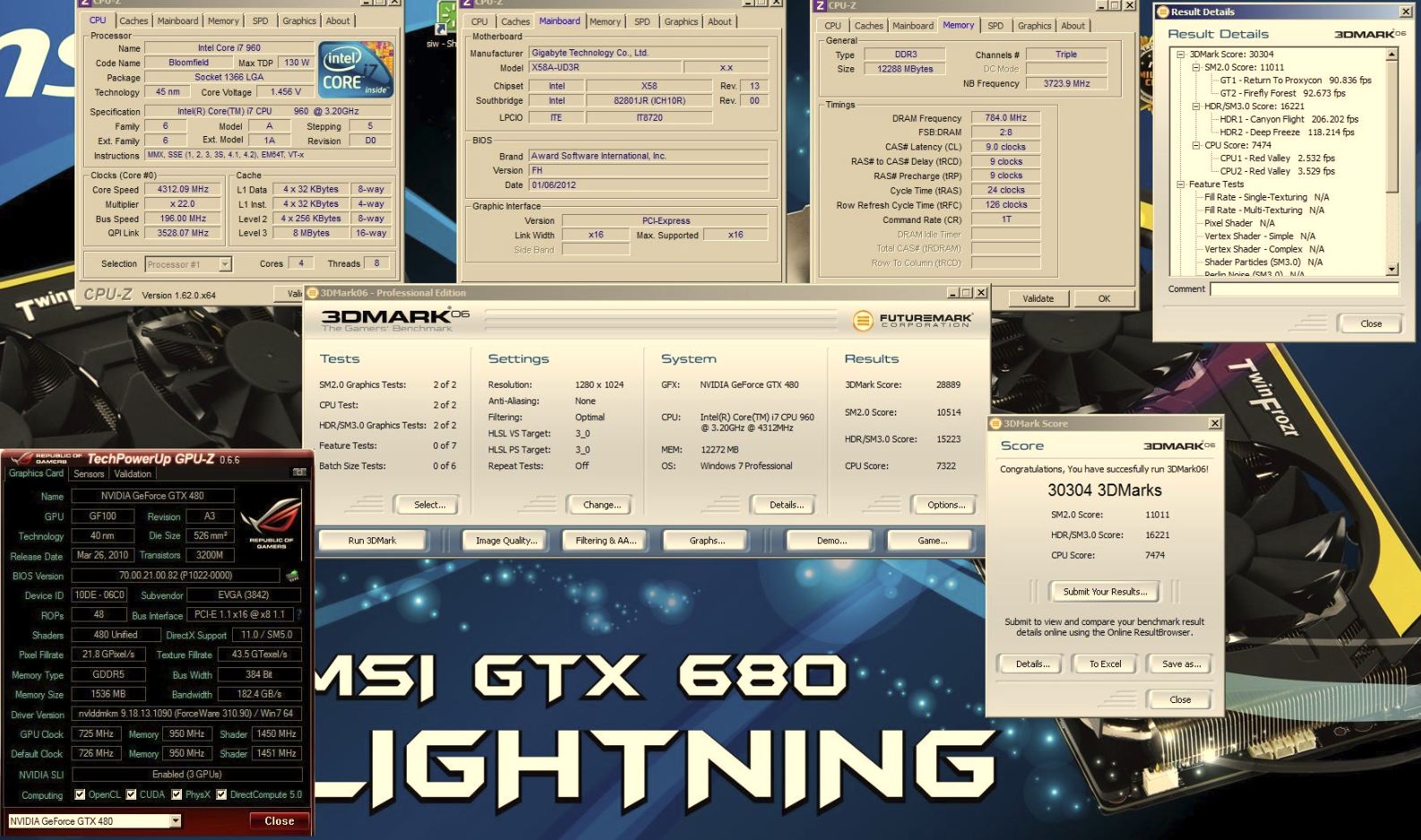This screenshot has width=1421, height=840.
Task: Click the Run 3DMark button
Action: pos(372,541)
